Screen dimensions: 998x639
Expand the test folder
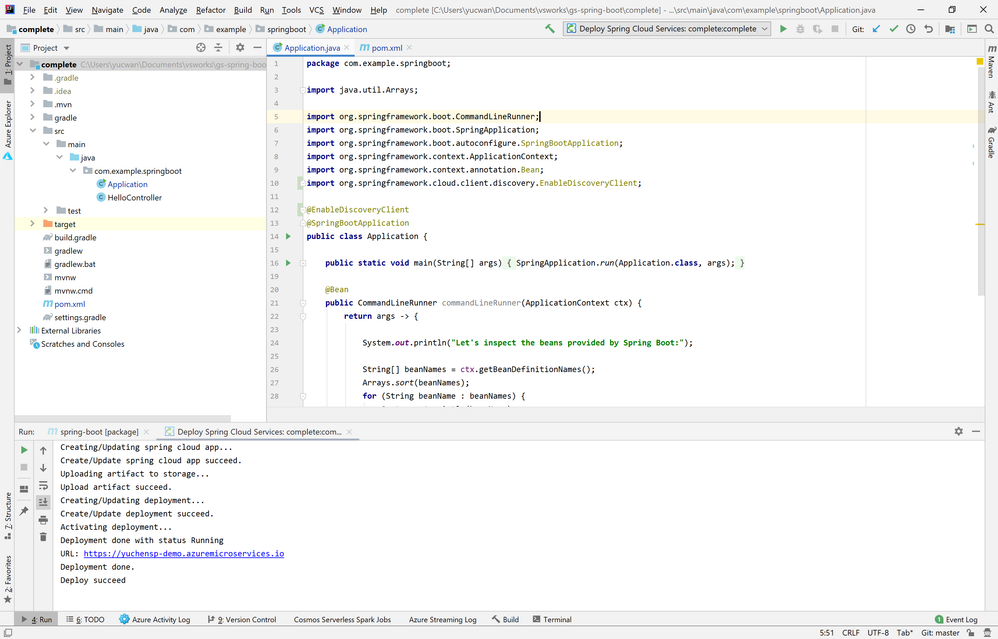pos(46,210)
